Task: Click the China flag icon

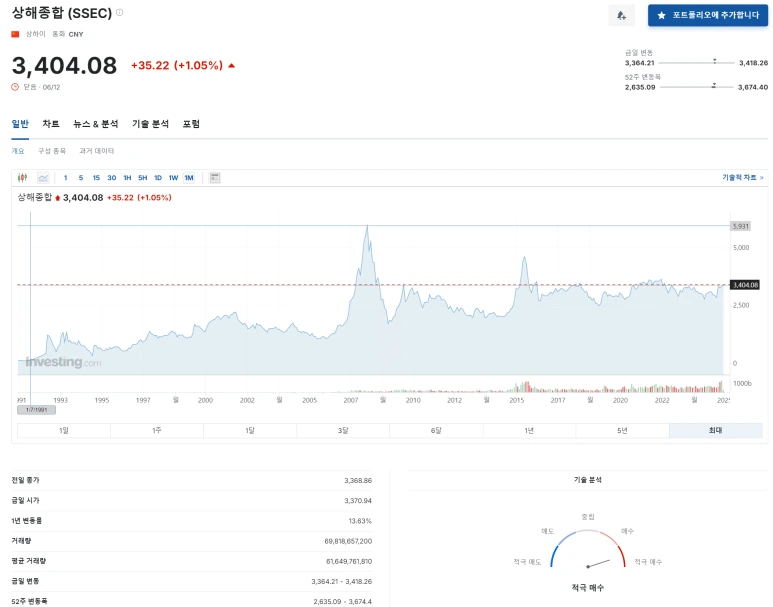Action: [x=15, y=34]
